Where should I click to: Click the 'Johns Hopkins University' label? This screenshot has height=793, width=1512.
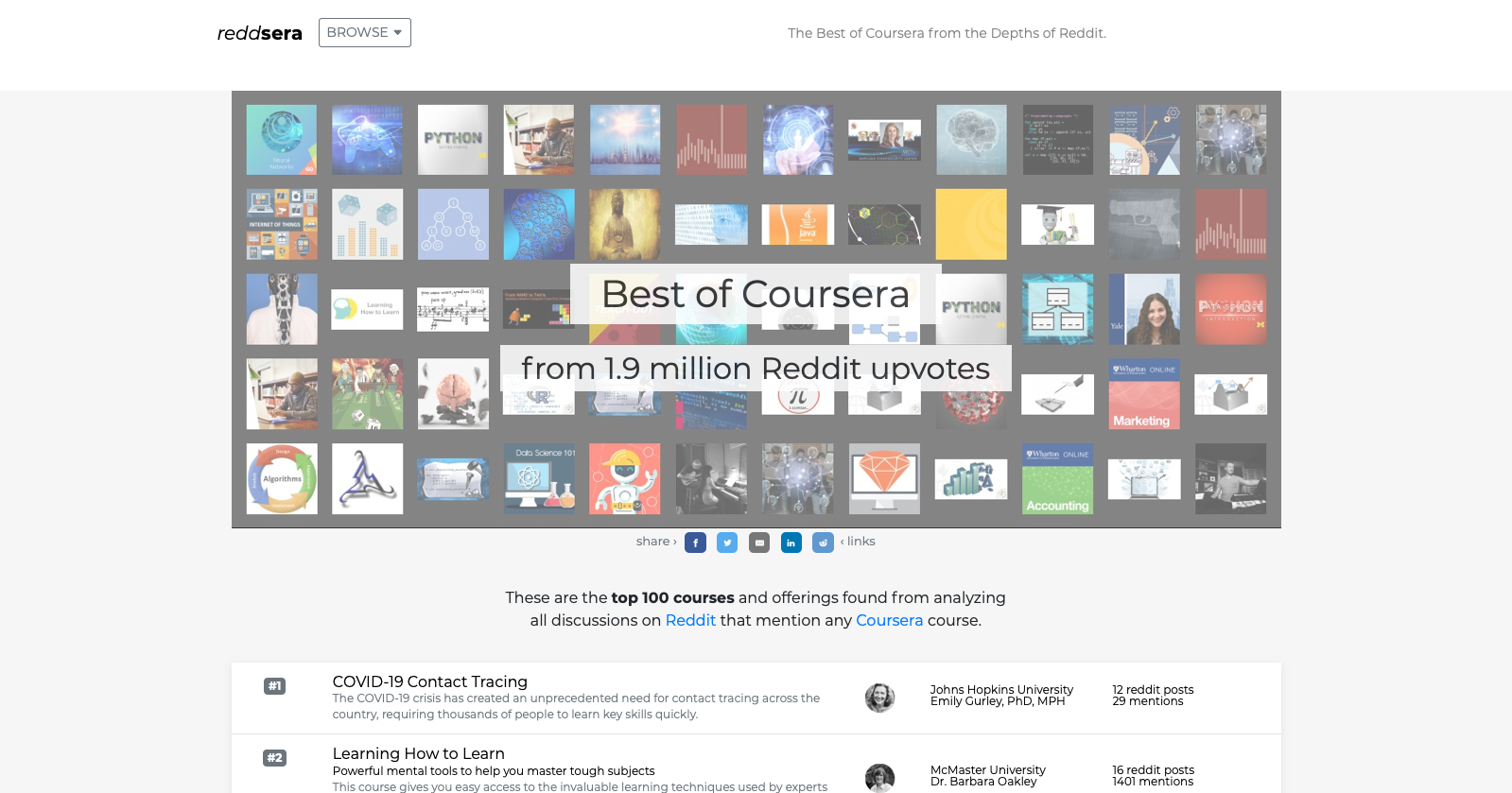pyautogui.click(x=1001, y=690)
